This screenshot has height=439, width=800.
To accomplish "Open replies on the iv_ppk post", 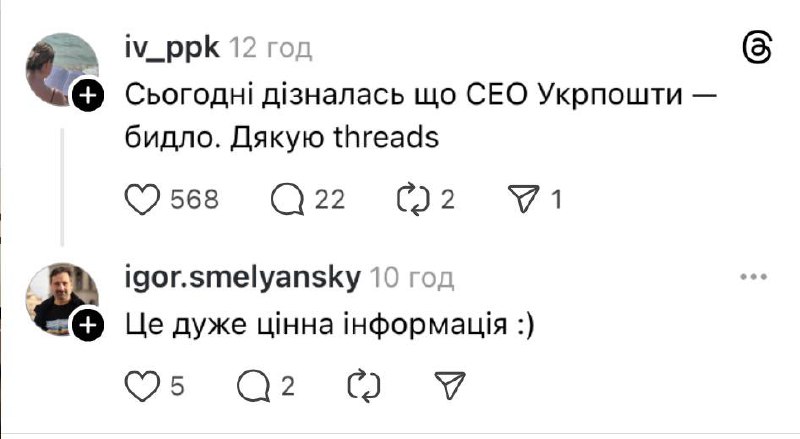I will (289, 199).
